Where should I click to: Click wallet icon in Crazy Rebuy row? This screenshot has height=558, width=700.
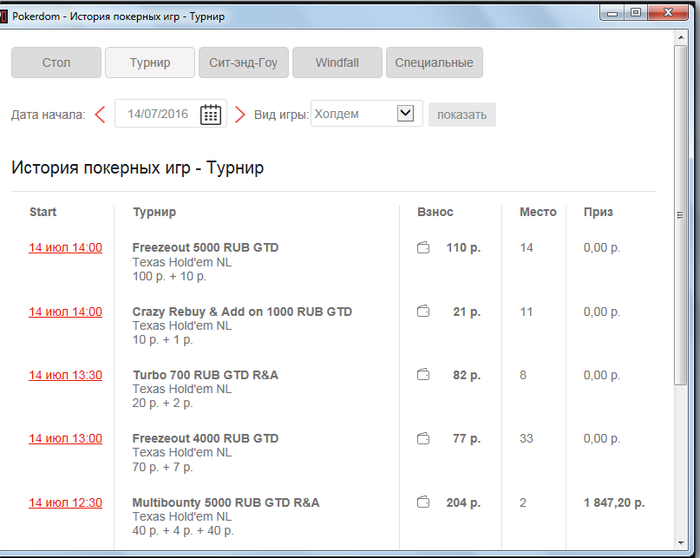(423, 311)
